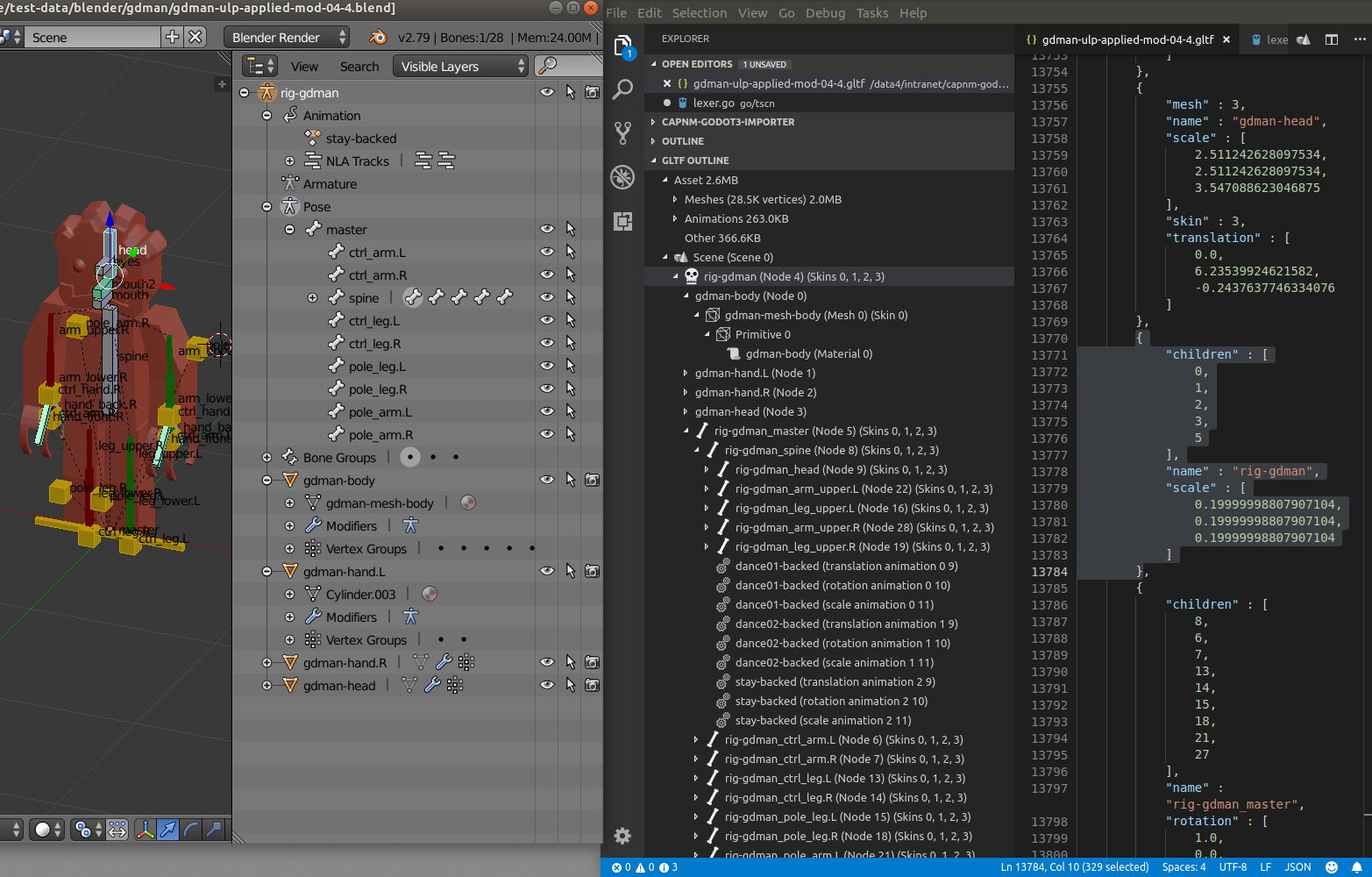
Task: Open the Debug menu
Action: [825, 12]
